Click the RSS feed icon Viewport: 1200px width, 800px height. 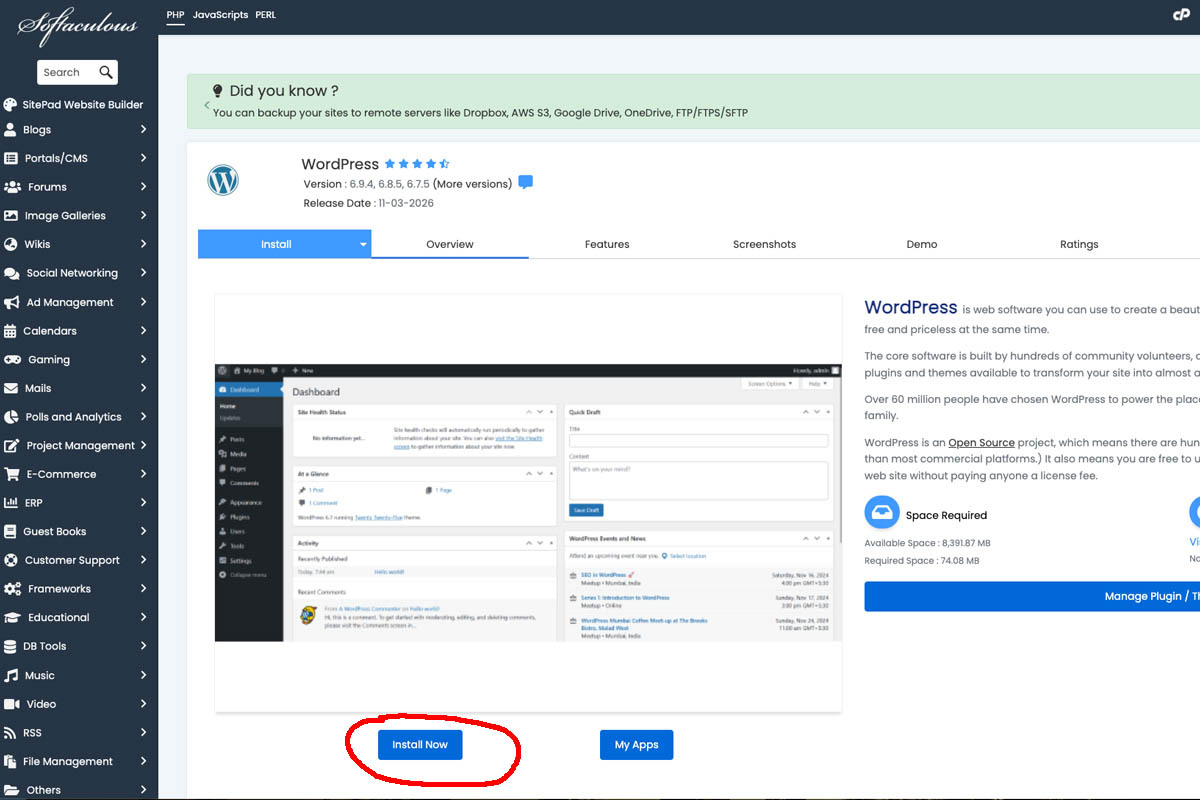point(10,733)
